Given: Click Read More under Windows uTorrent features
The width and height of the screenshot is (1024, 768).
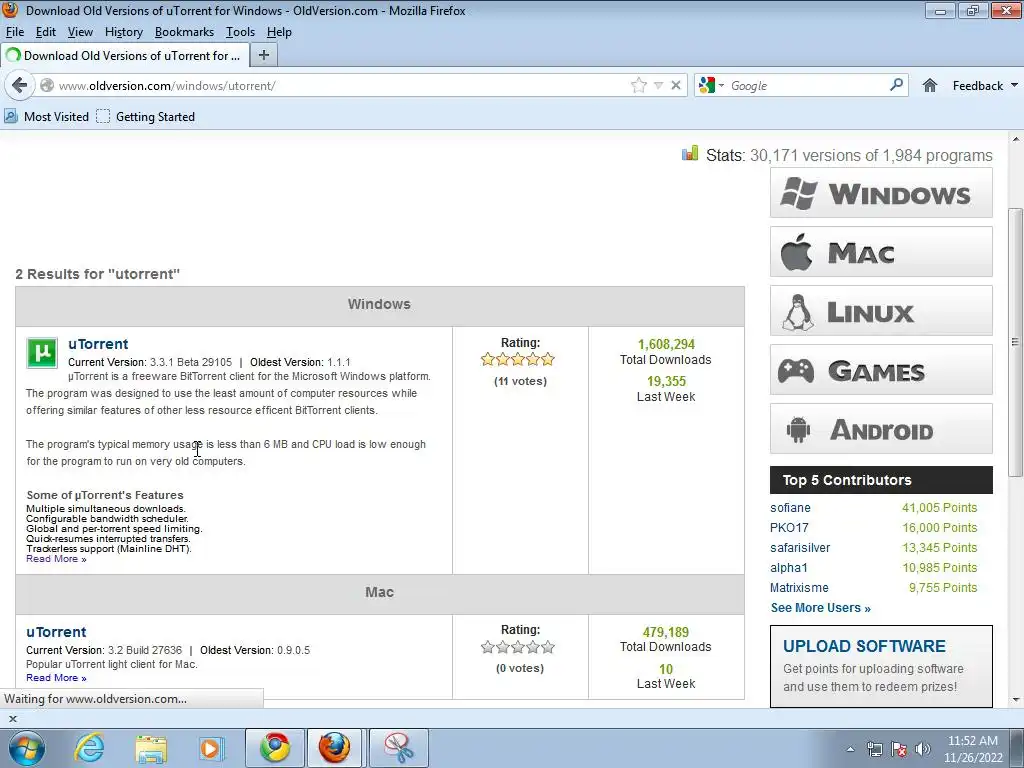Looking at the screenshot, I should pos(56,559).
